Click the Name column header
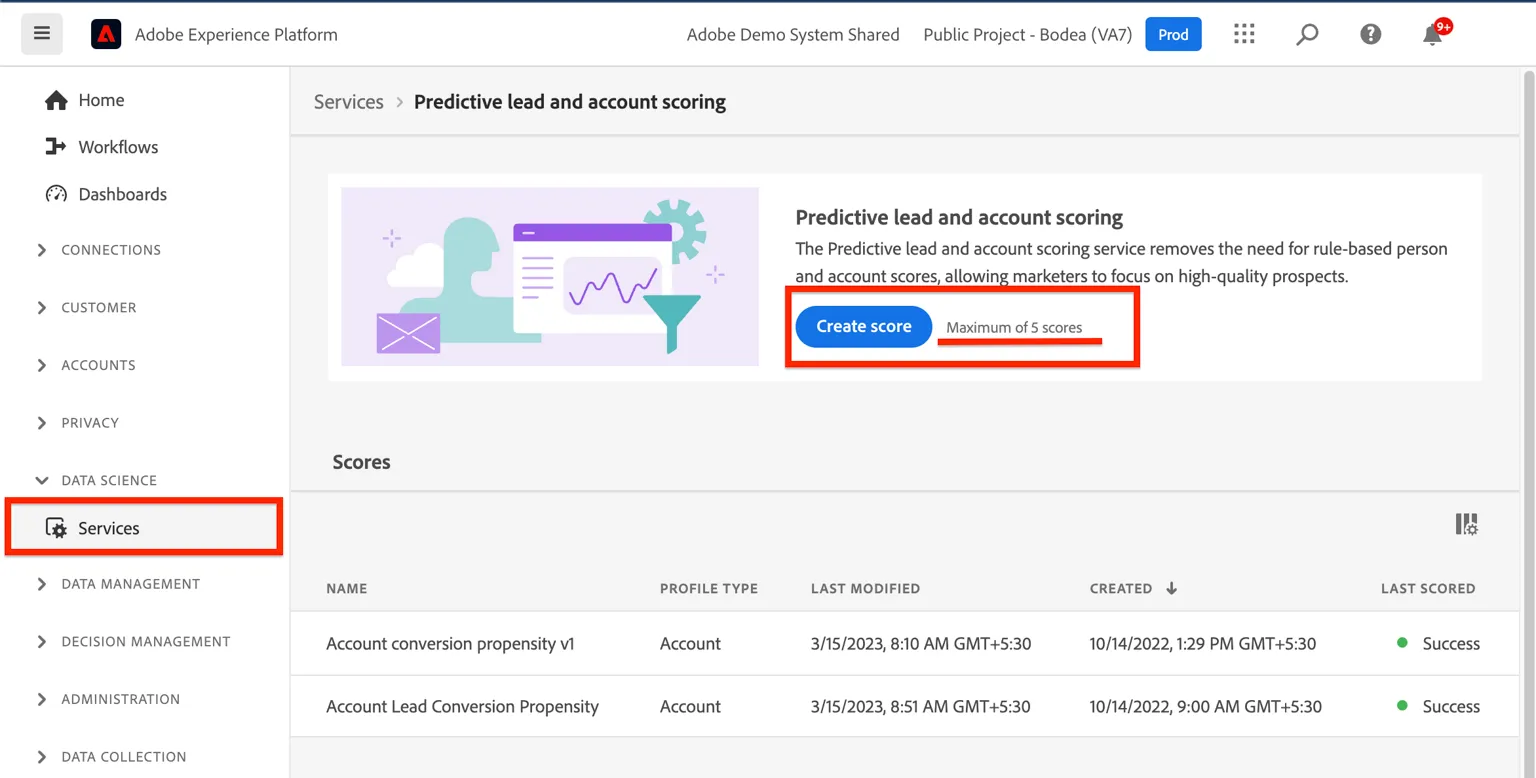 [347, 588]
